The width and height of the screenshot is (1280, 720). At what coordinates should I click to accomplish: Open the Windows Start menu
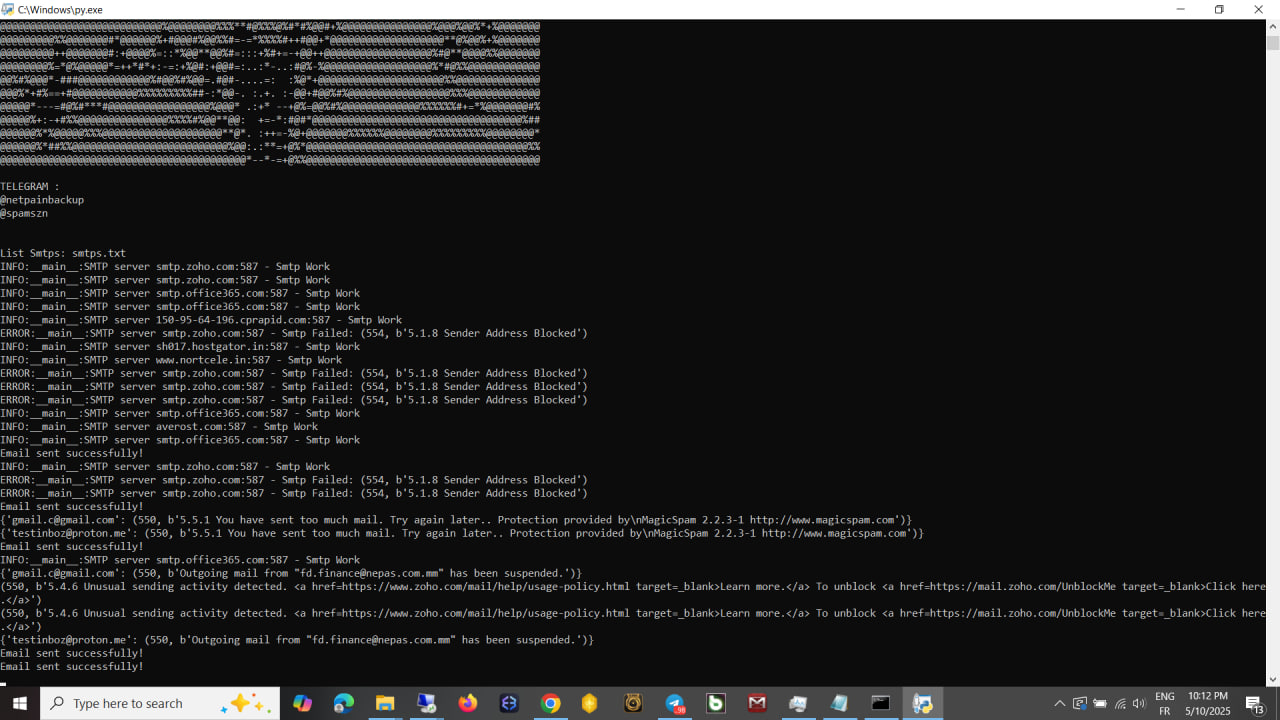click(x=20, y=703)
